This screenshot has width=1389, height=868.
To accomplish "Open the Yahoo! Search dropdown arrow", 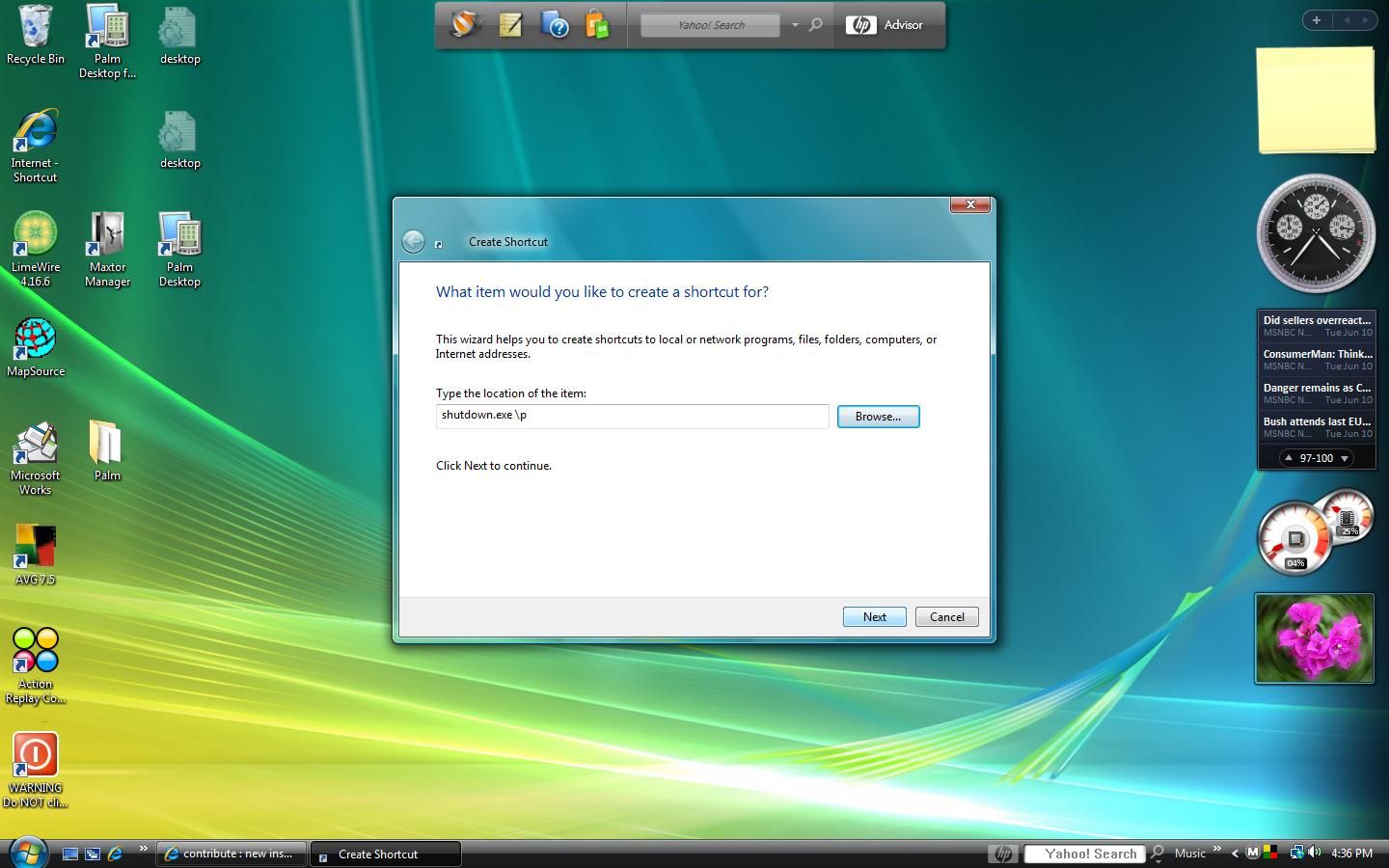I will click(x=795, y=25).
